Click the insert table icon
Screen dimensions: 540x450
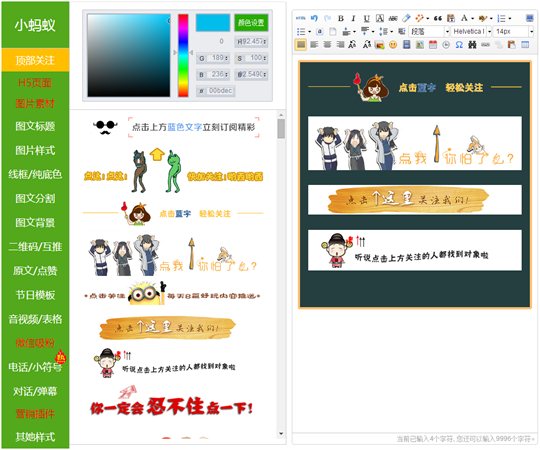525,45
